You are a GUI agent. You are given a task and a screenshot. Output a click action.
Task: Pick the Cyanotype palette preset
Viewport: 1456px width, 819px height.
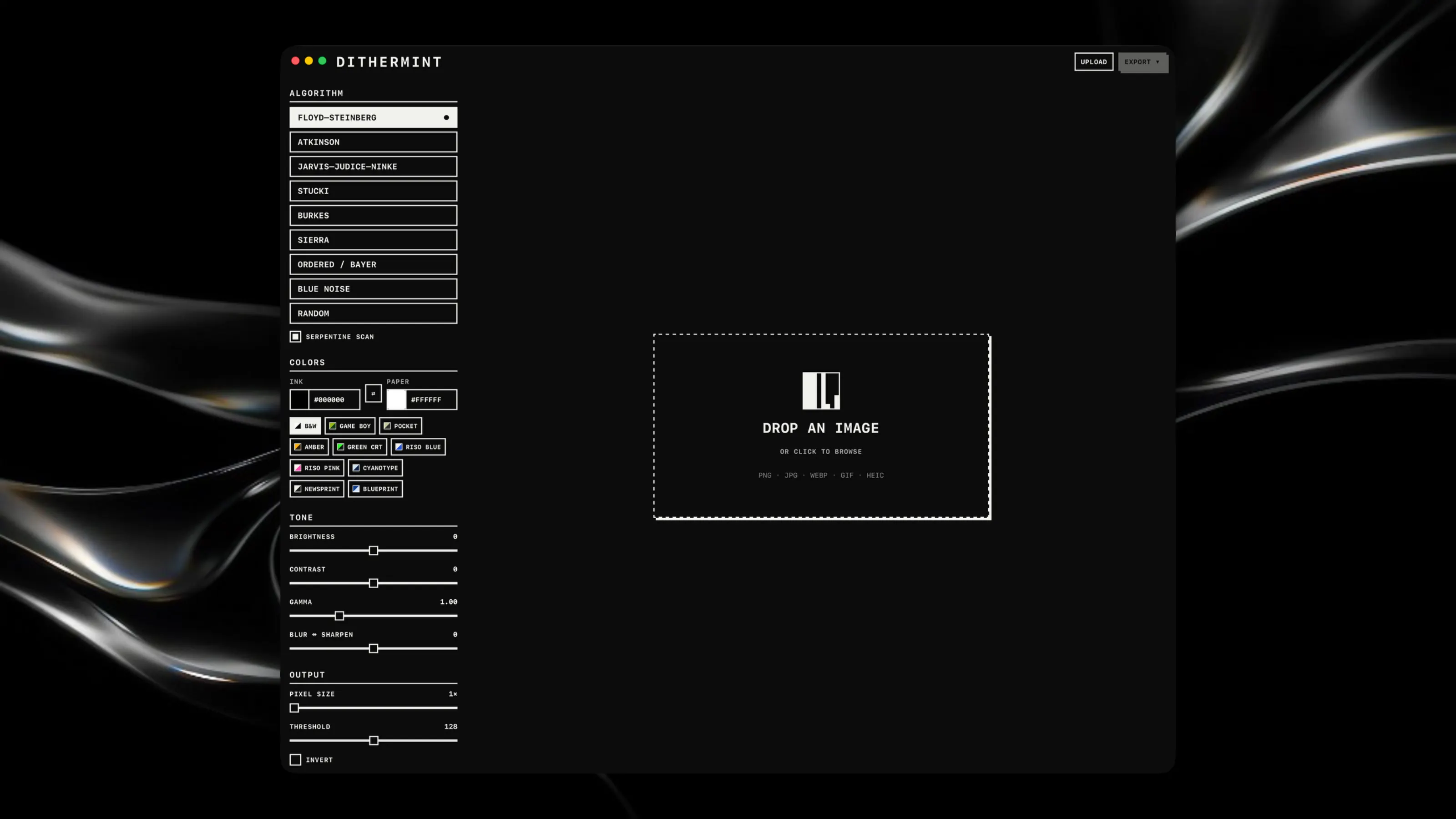pos(375,467)
